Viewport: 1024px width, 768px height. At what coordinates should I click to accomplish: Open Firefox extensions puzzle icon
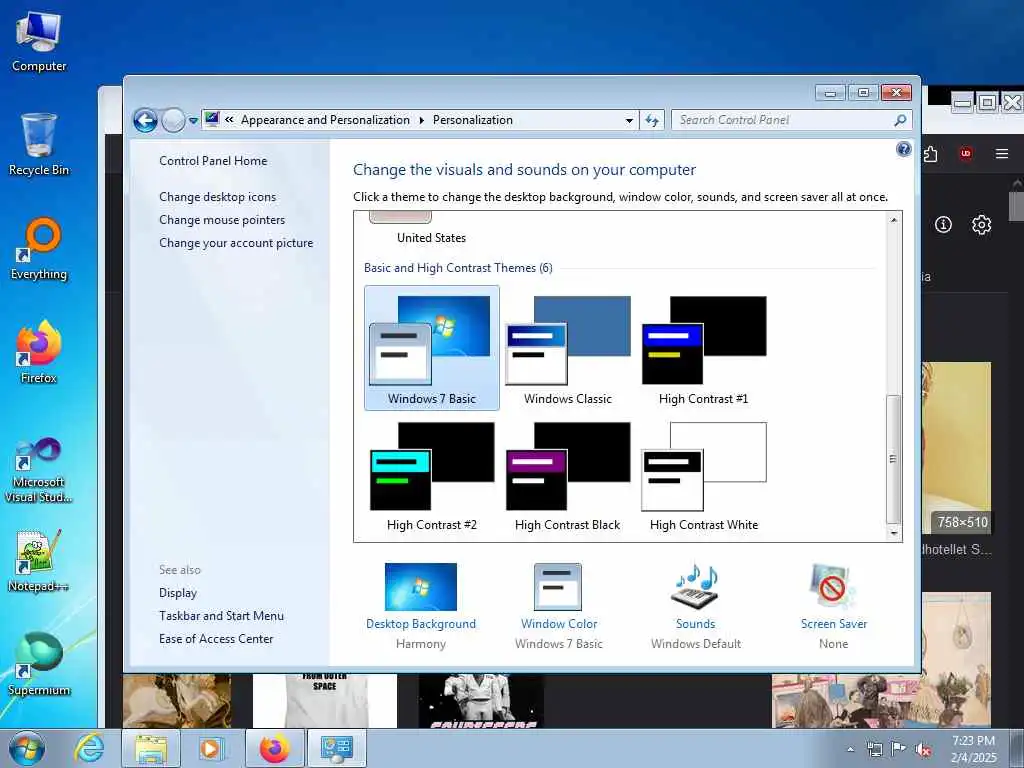tap(931, 154)
